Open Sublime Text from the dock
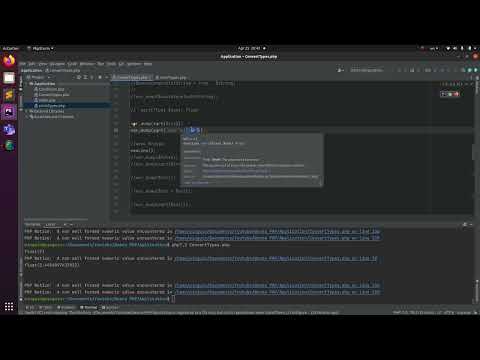The image size is (480, 360). pyautogui.click(x=9, y=95)
